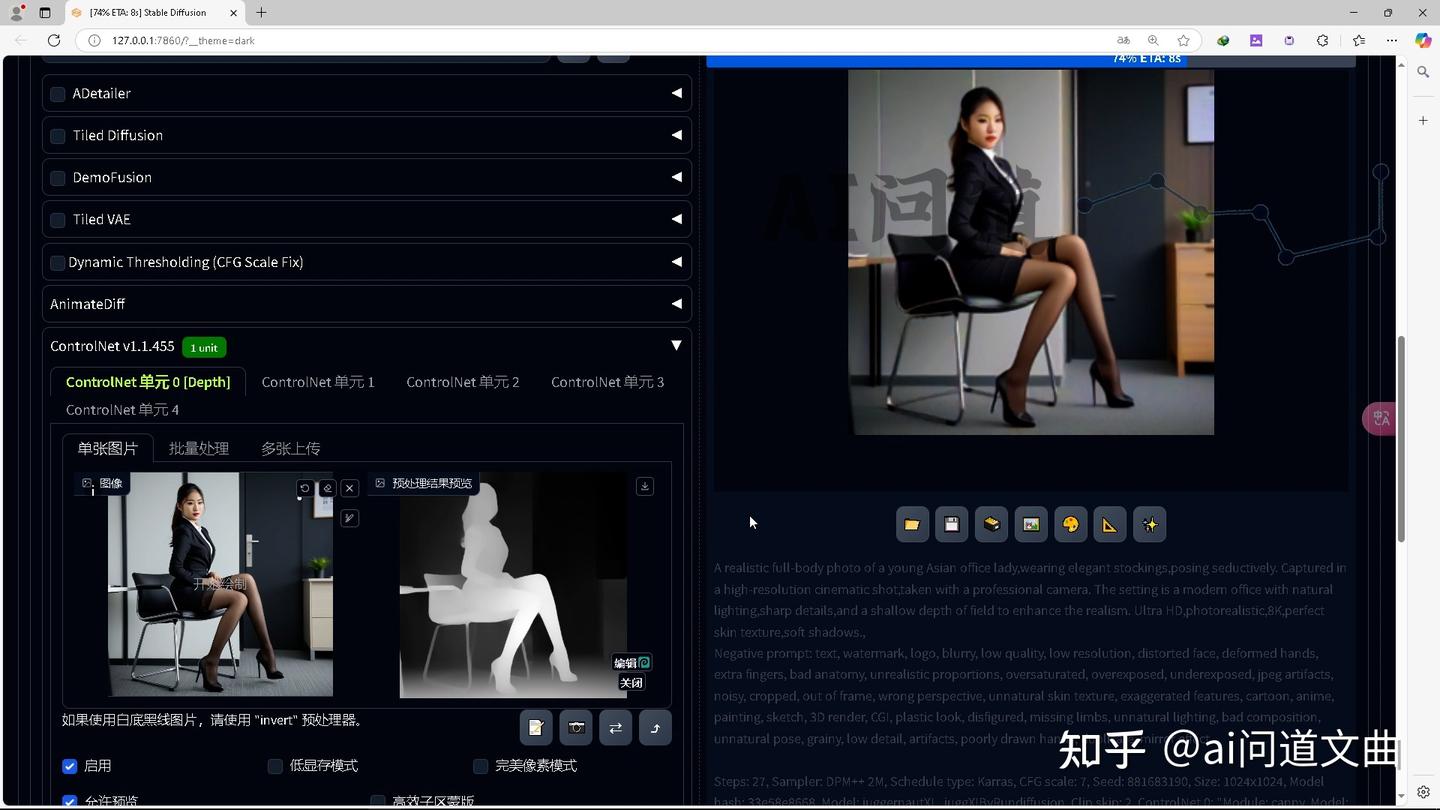
Task: Enable the 低显存模式 checkbox
Action: click(x=275, y=765)
